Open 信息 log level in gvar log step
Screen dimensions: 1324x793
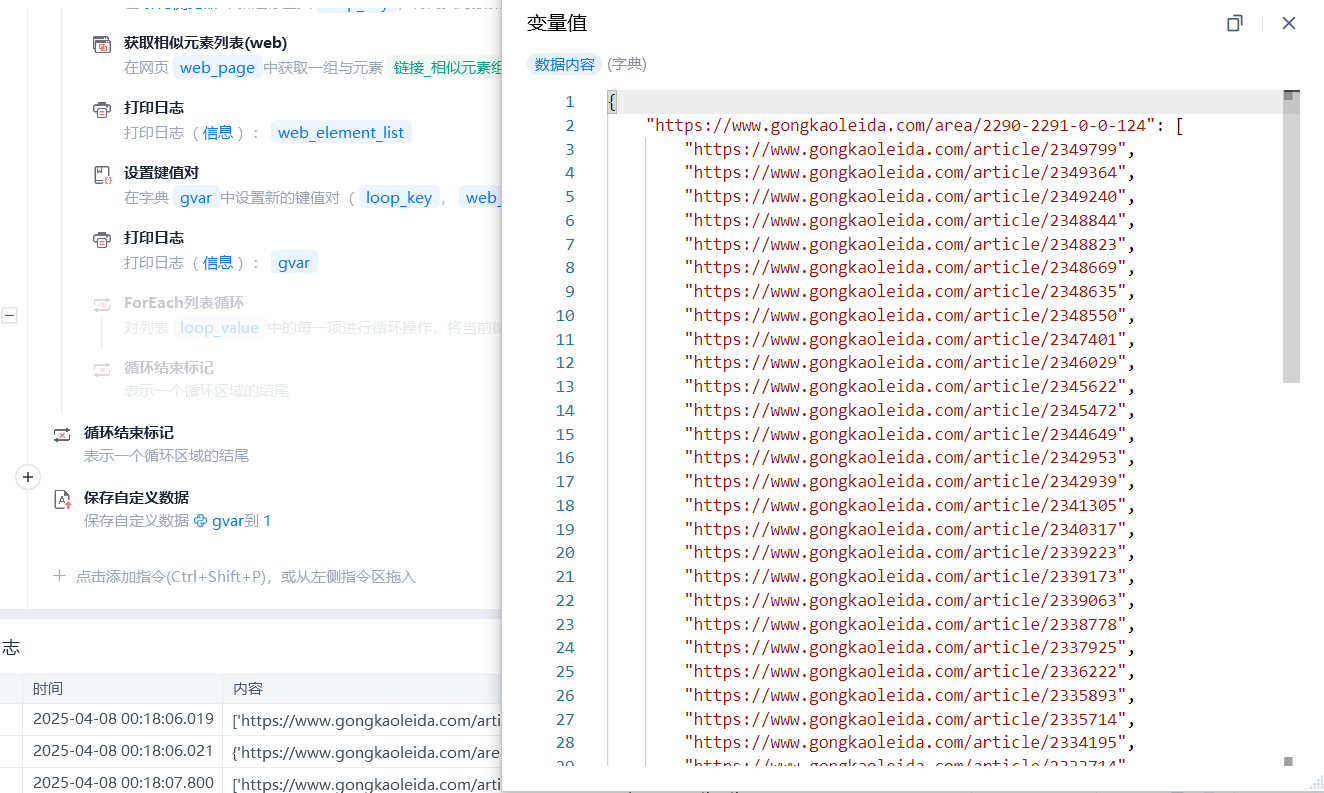[218, 263]
